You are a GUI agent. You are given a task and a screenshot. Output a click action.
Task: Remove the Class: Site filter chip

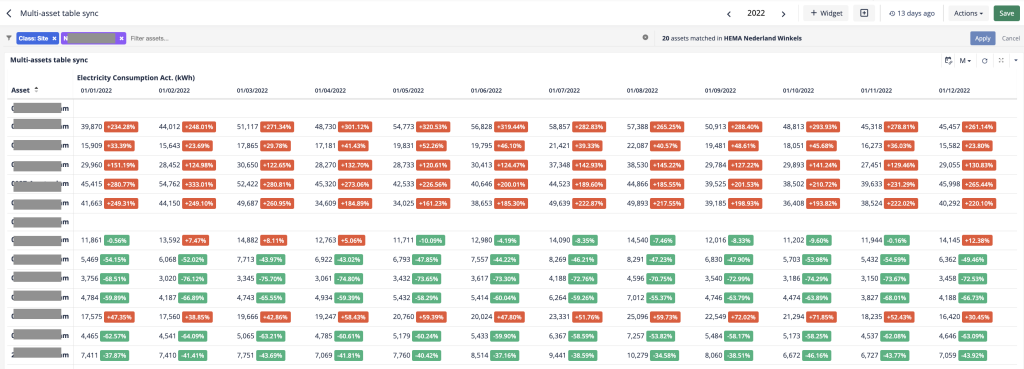(54, 39)
